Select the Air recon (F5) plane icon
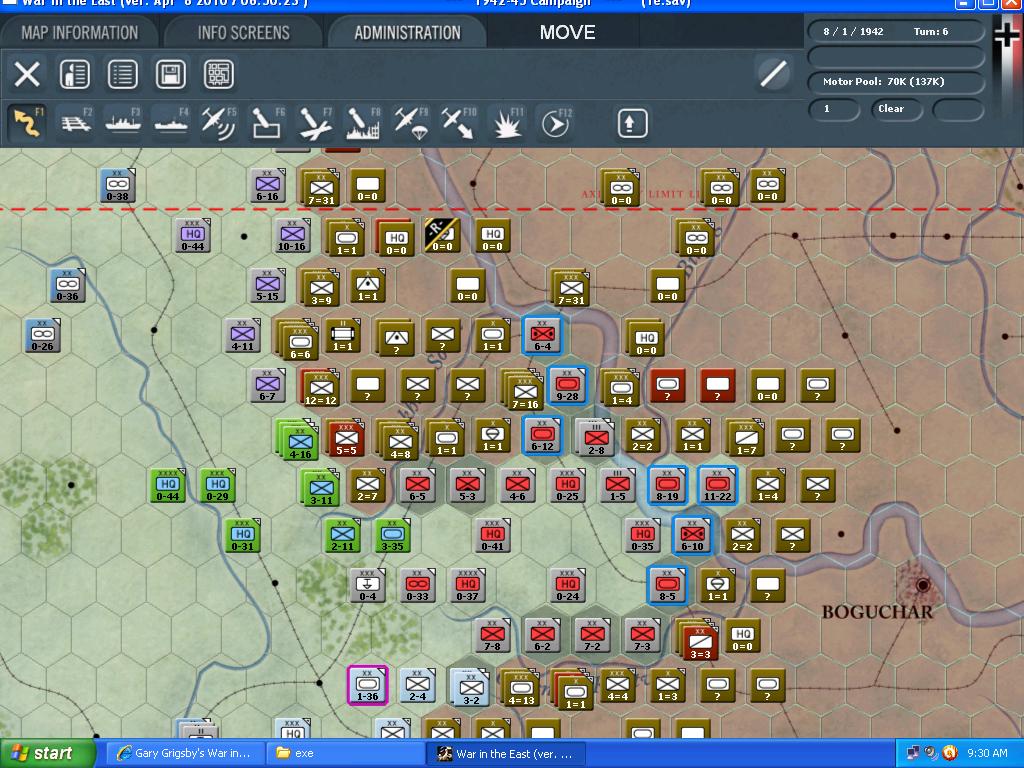The width and height of the screenshot is (1024, 768). tap(219, 122)
